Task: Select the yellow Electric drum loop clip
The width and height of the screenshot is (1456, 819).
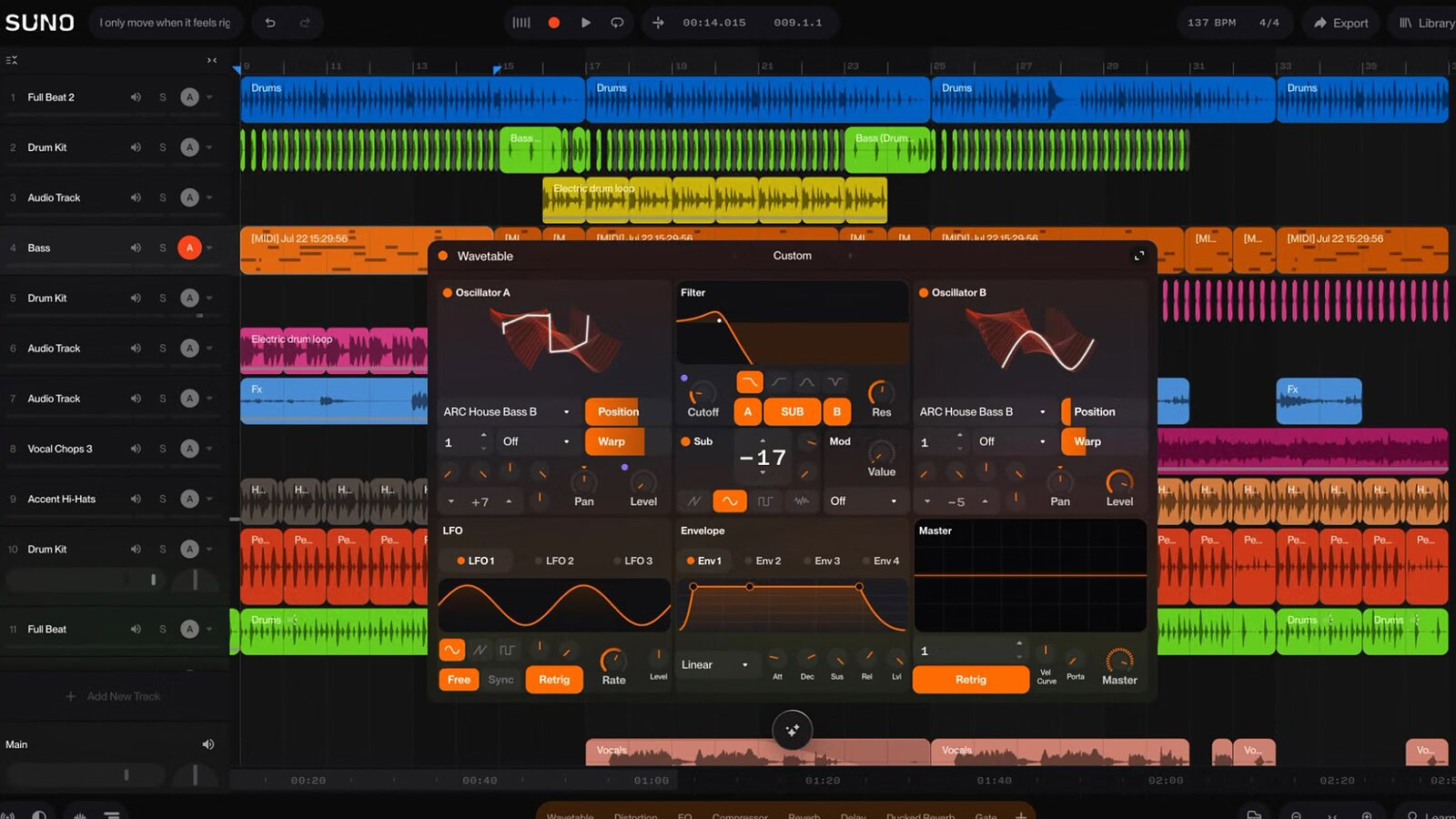Action: [714, 200]
